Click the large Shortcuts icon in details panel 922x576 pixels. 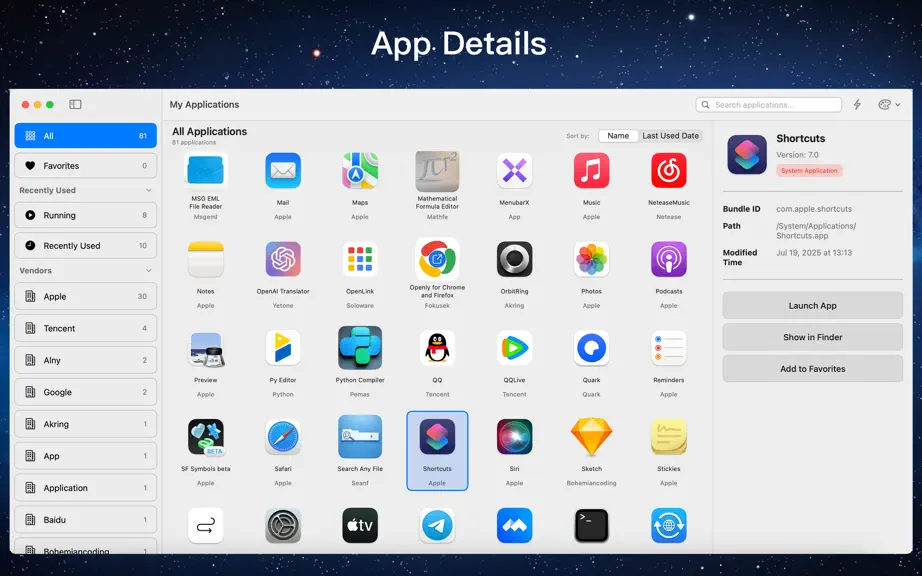[x=747, y=155]
